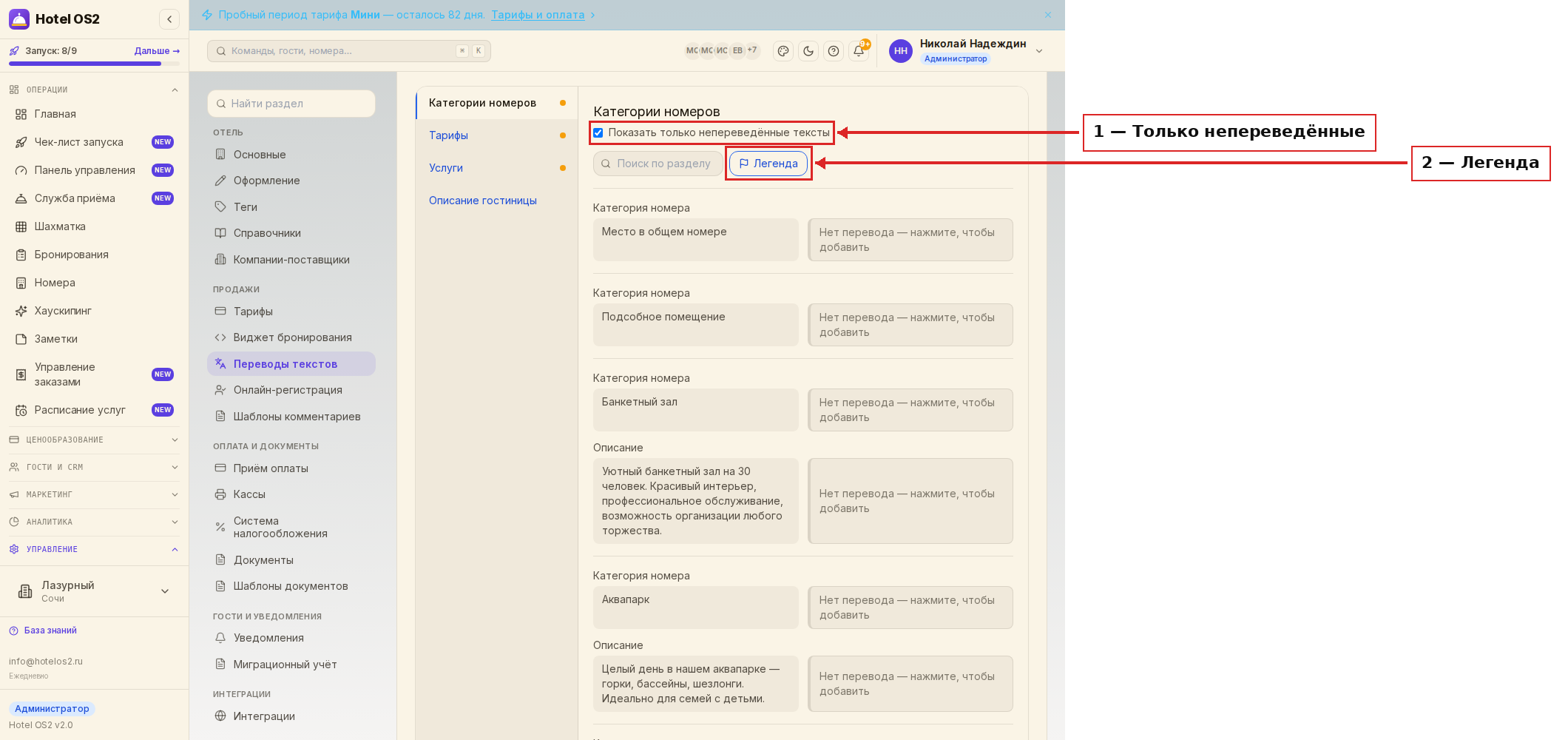Viewport: 1568px width, 740px height.
Task: Open Интеграции settings section
Action: (x=291, y=716)
